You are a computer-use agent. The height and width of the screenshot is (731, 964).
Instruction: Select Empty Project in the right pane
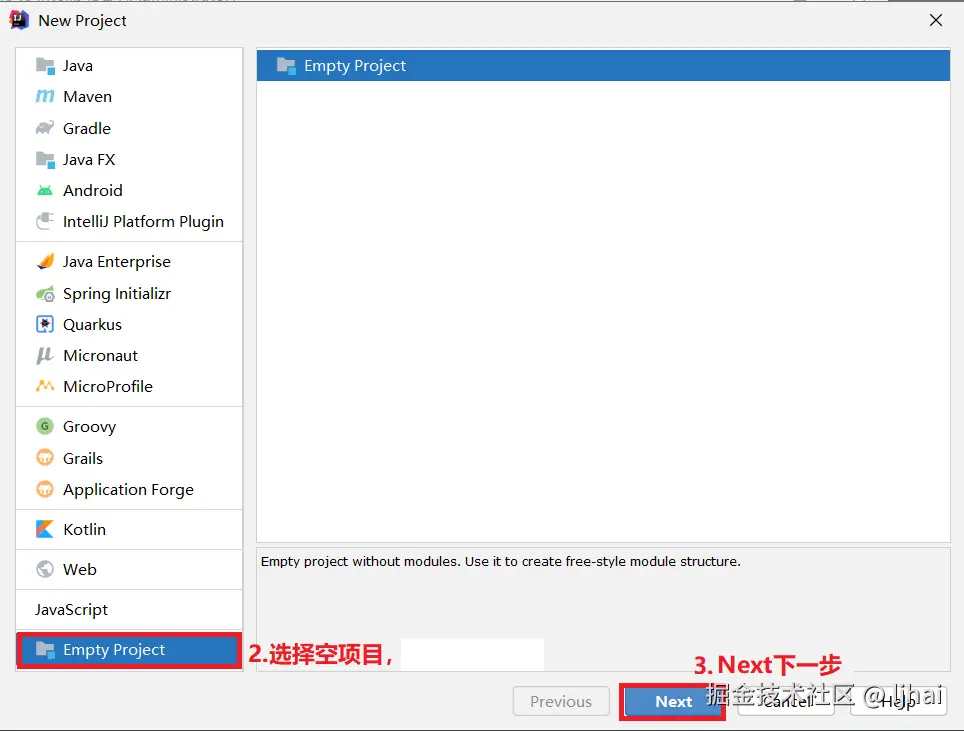click(603, 65)
